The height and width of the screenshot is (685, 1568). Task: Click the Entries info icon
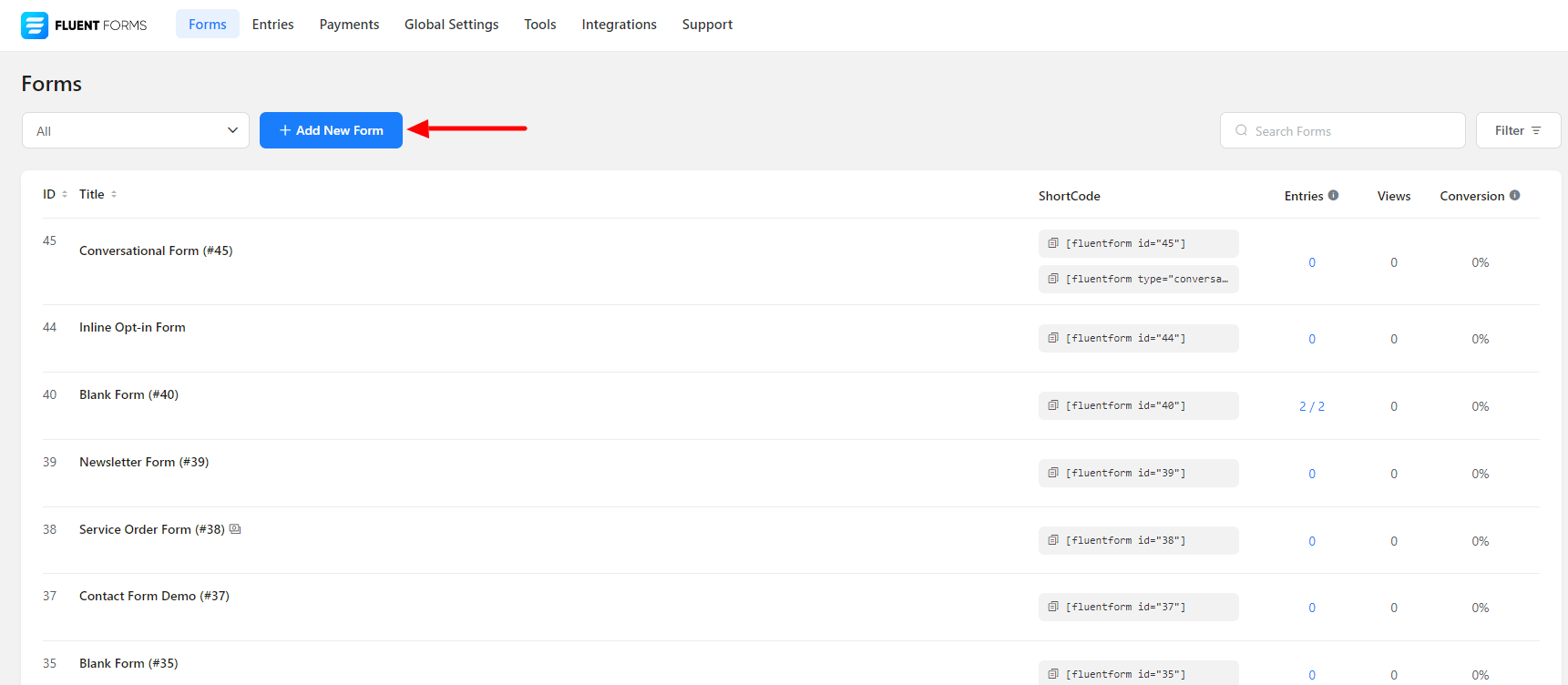pos(1333,195)
